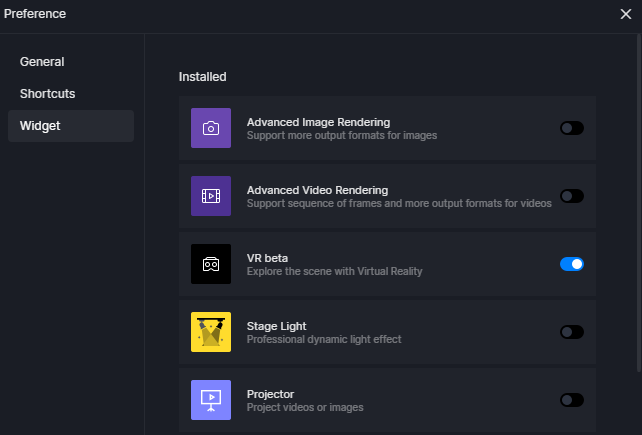This screenshot has height=435, width=642.
Task: Go to the Shortcuts section
Action: [48, 94]
